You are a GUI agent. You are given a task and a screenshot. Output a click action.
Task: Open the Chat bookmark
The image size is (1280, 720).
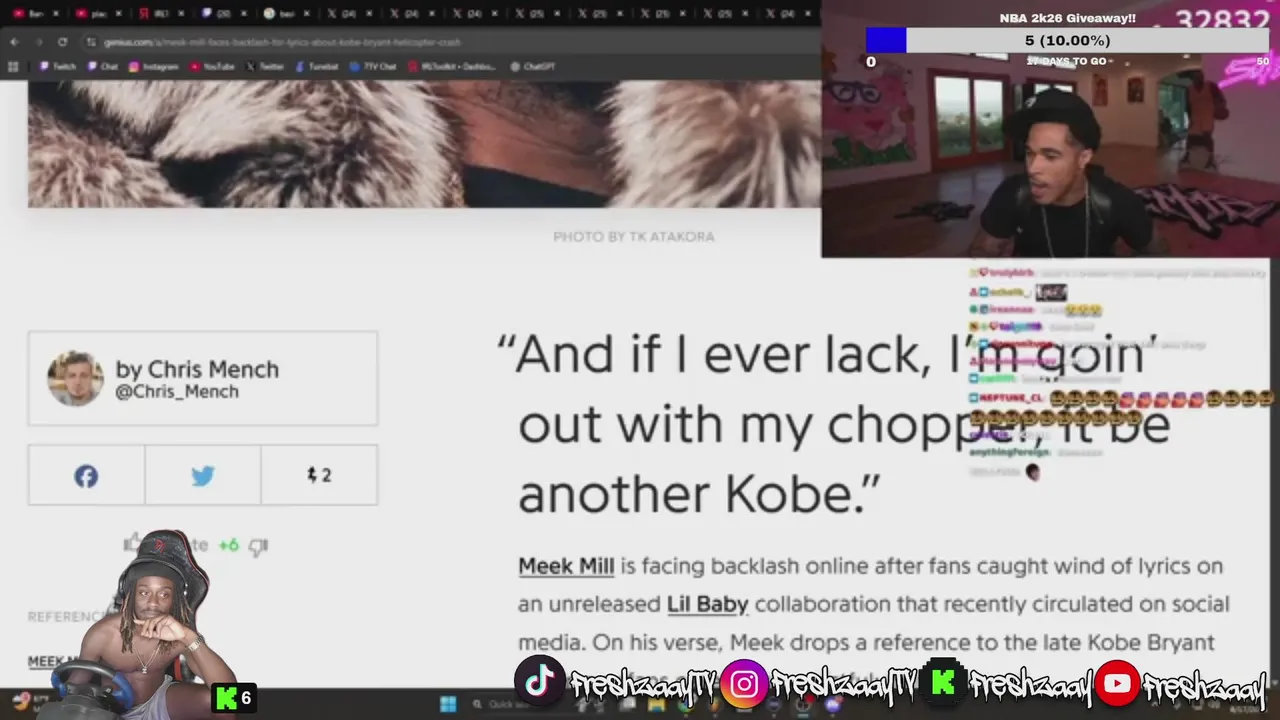coord(103,67)
